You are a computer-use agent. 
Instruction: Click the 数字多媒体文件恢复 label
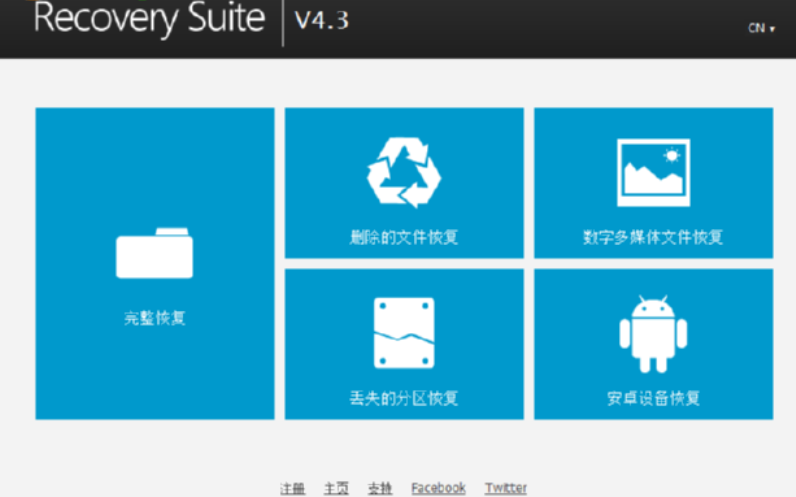(x=653, y=237)
